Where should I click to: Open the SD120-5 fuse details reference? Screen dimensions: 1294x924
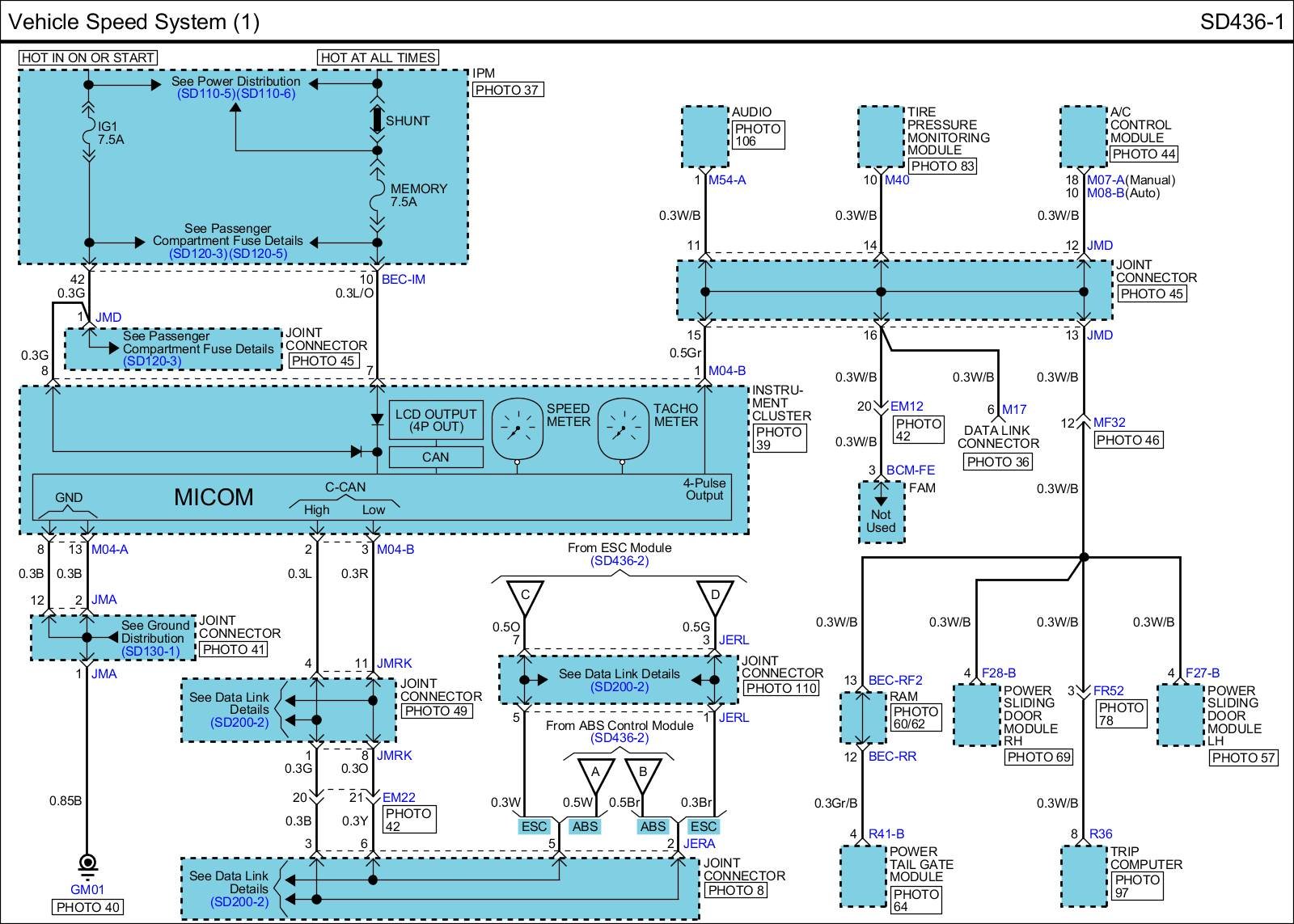coord(259,253)
